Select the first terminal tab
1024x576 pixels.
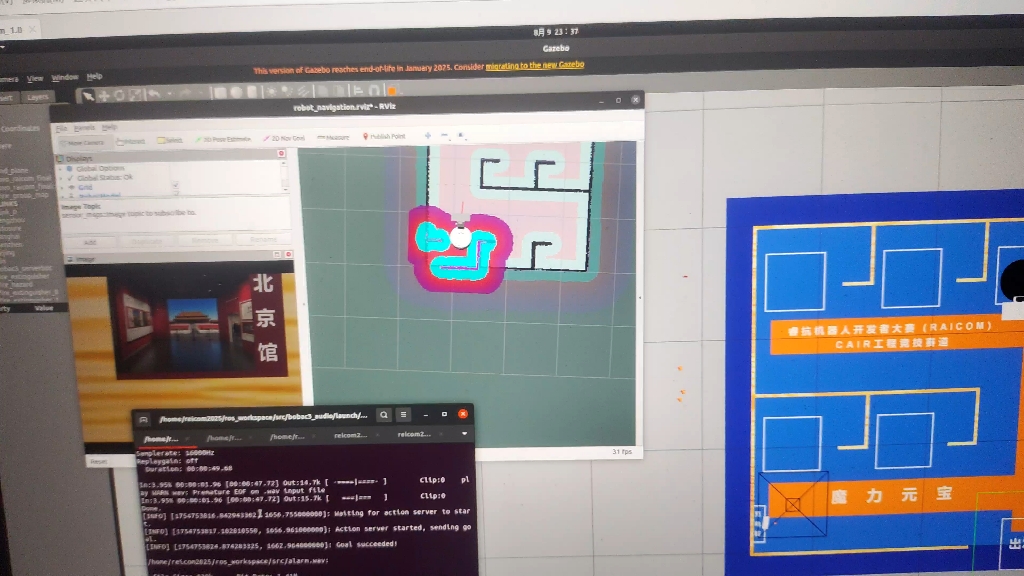point(161,439)
